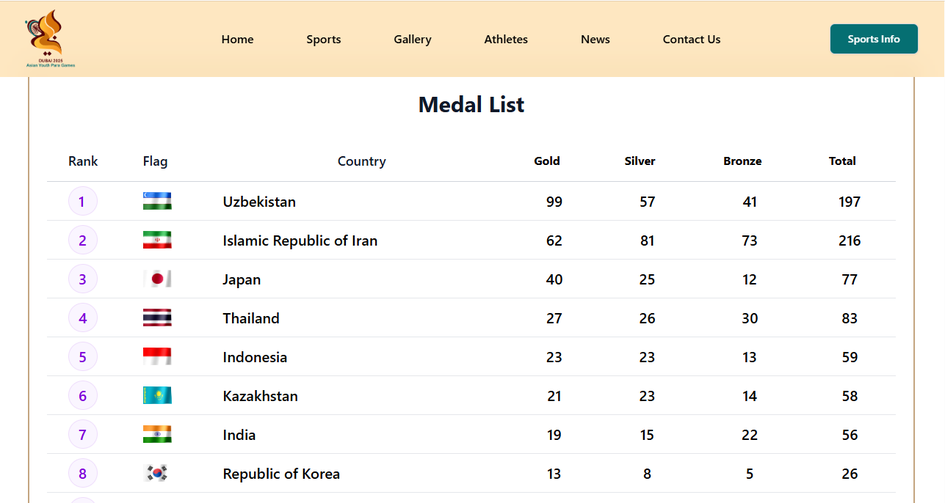Viewport: 945px width, 503px height.
Task: Navigate to the Athletes section
Action: pos(506,40)
